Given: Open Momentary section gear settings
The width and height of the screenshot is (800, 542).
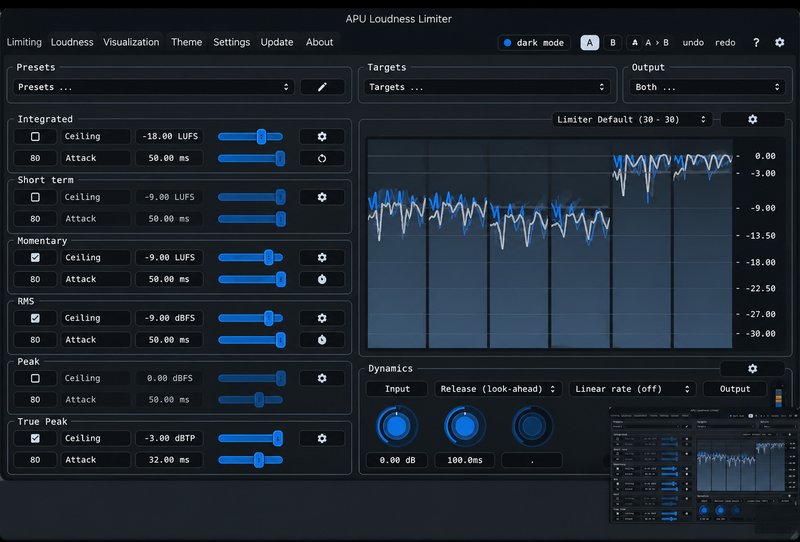Looking at the screenshot, I should point(322,258).
